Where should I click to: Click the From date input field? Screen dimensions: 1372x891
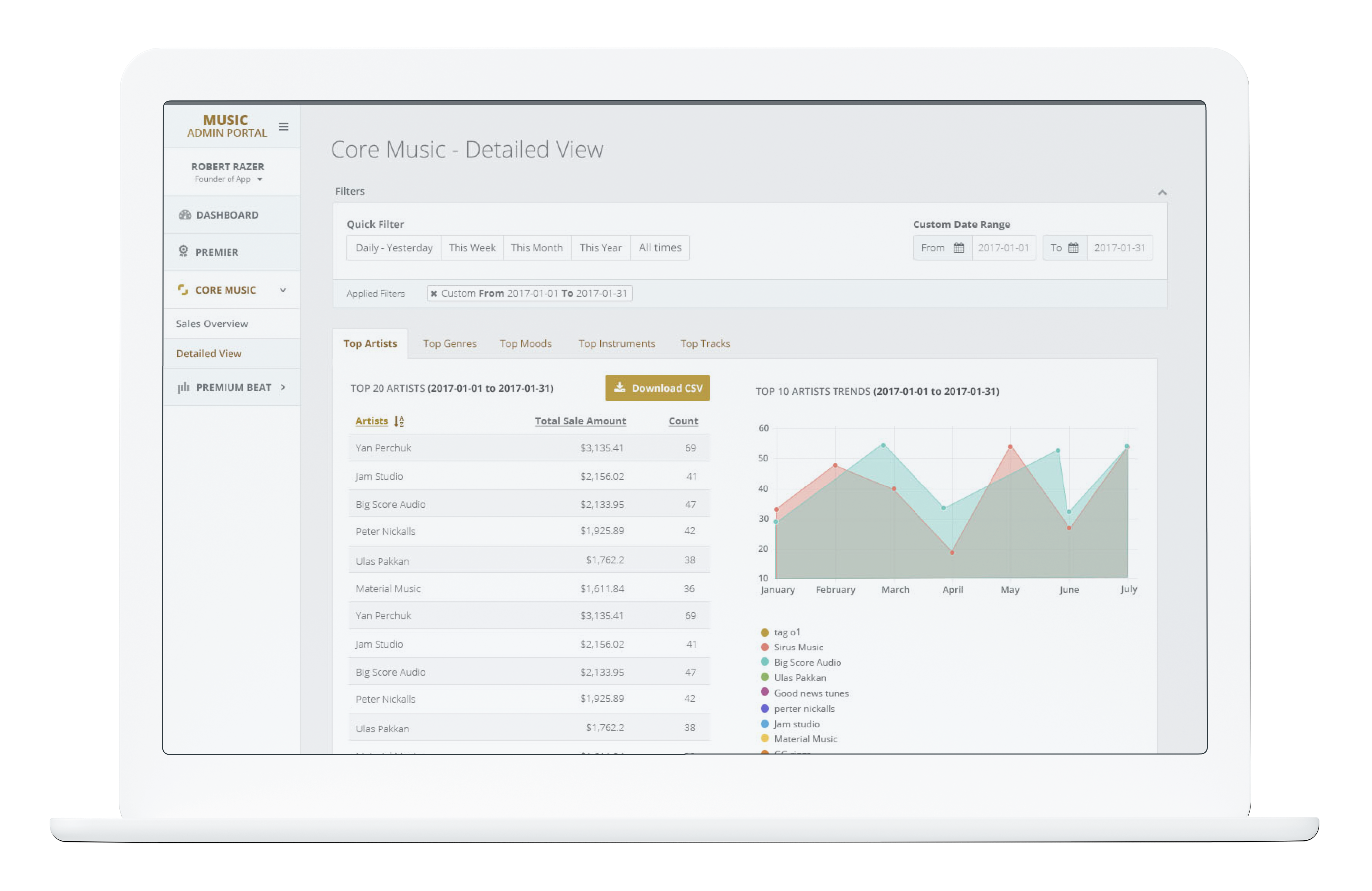(1003, 248)
